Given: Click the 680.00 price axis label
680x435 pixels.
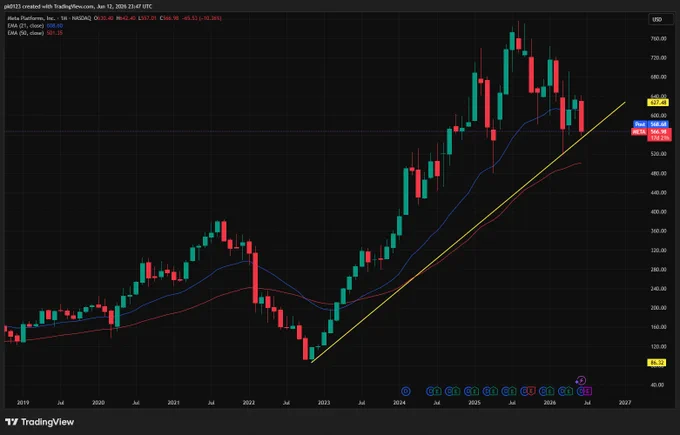Looking at the screenshot, I should pyautogui.click(x=658, y=77).
